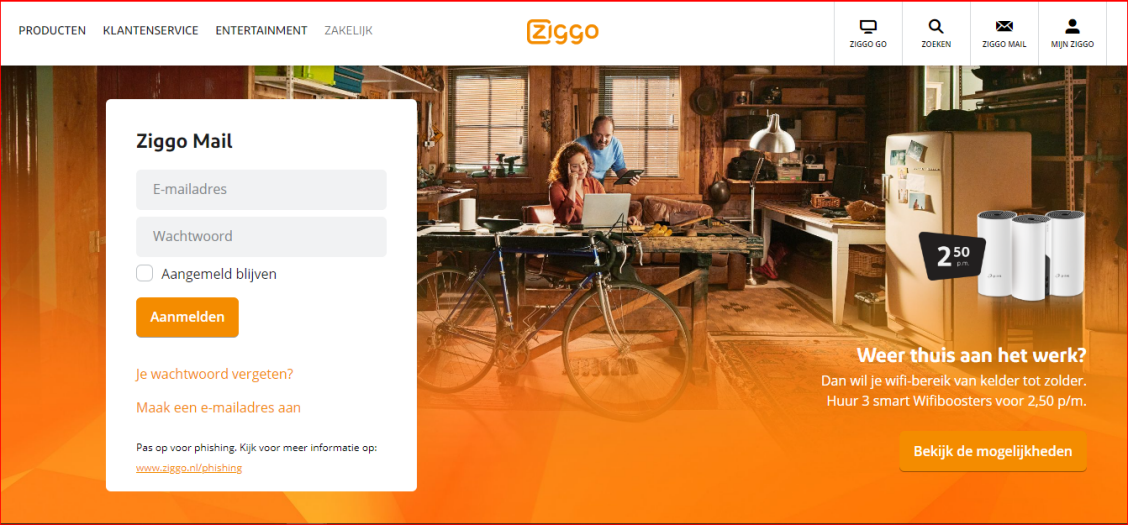Open Mijn Ziggo via the person icon
Viewport: 1128px width, 525px height.
pos(1073,27)
